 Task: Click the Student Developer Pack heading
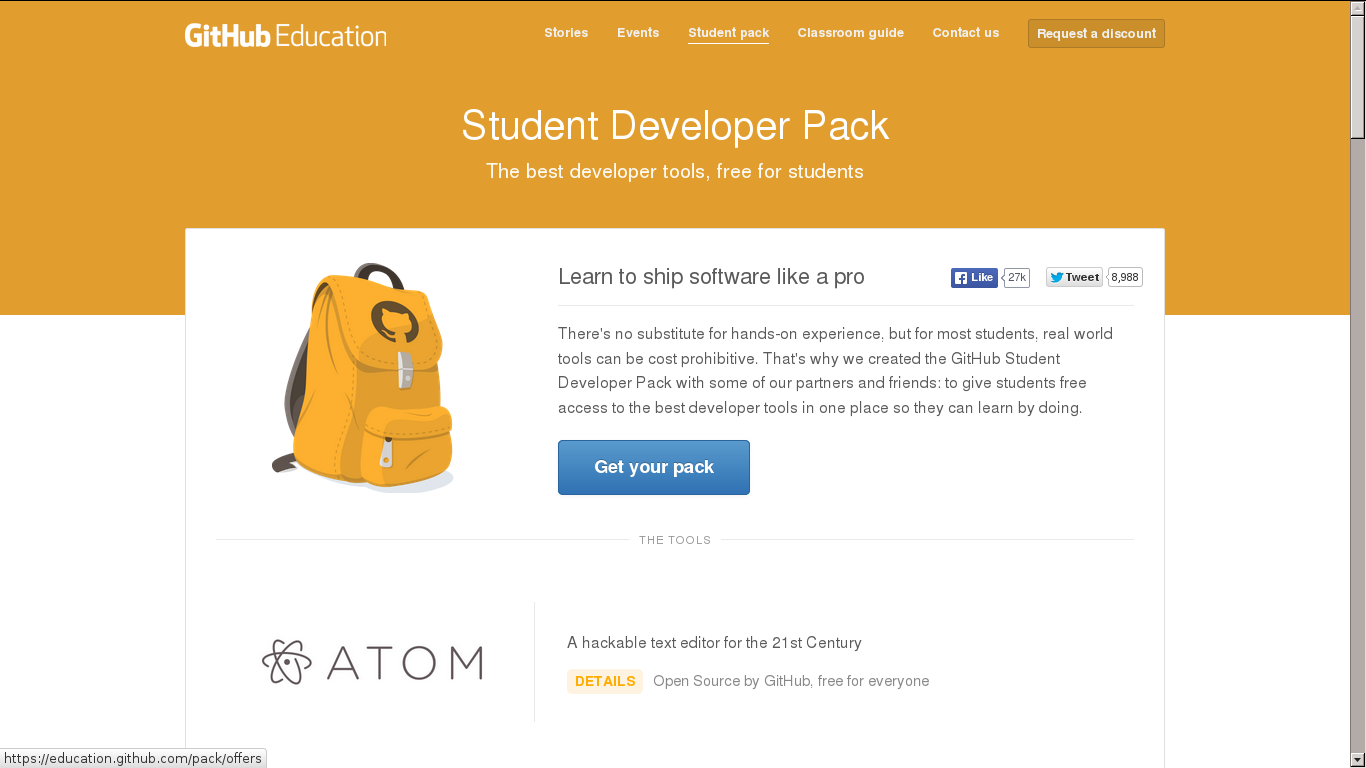point(675,126)
